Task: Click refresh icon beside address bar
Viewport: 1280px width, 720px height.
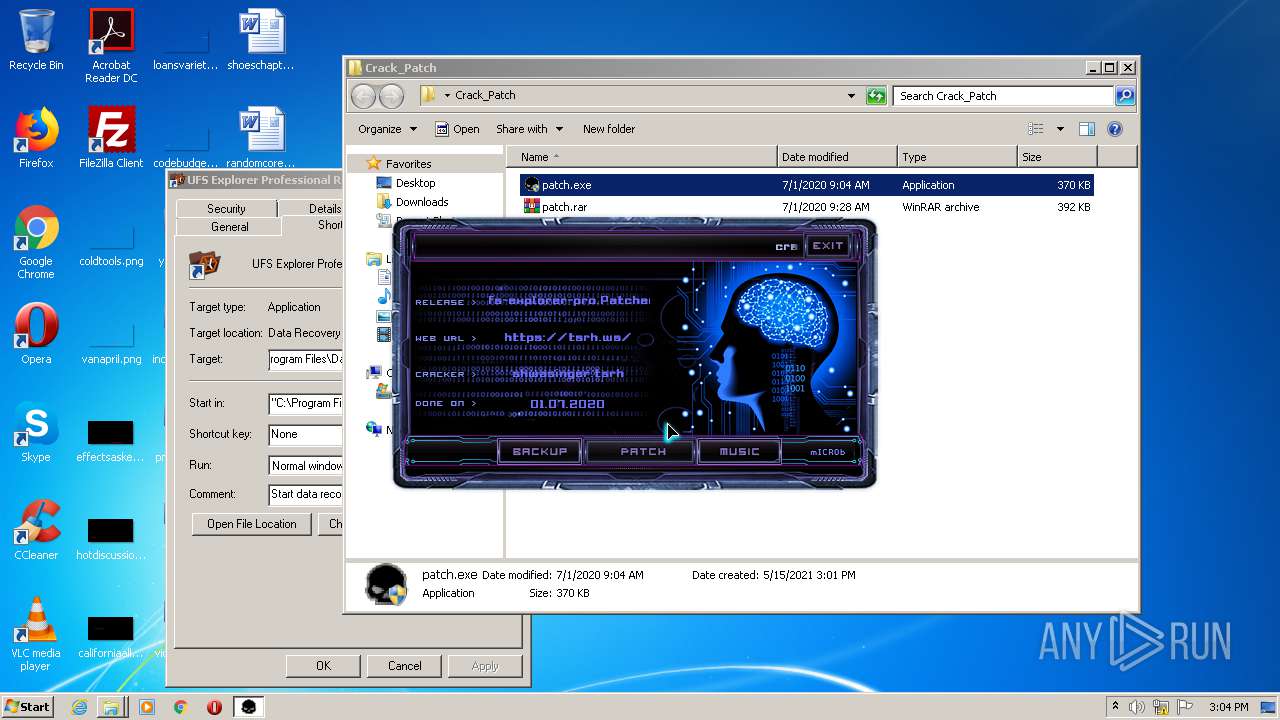Action: (876, 96)
